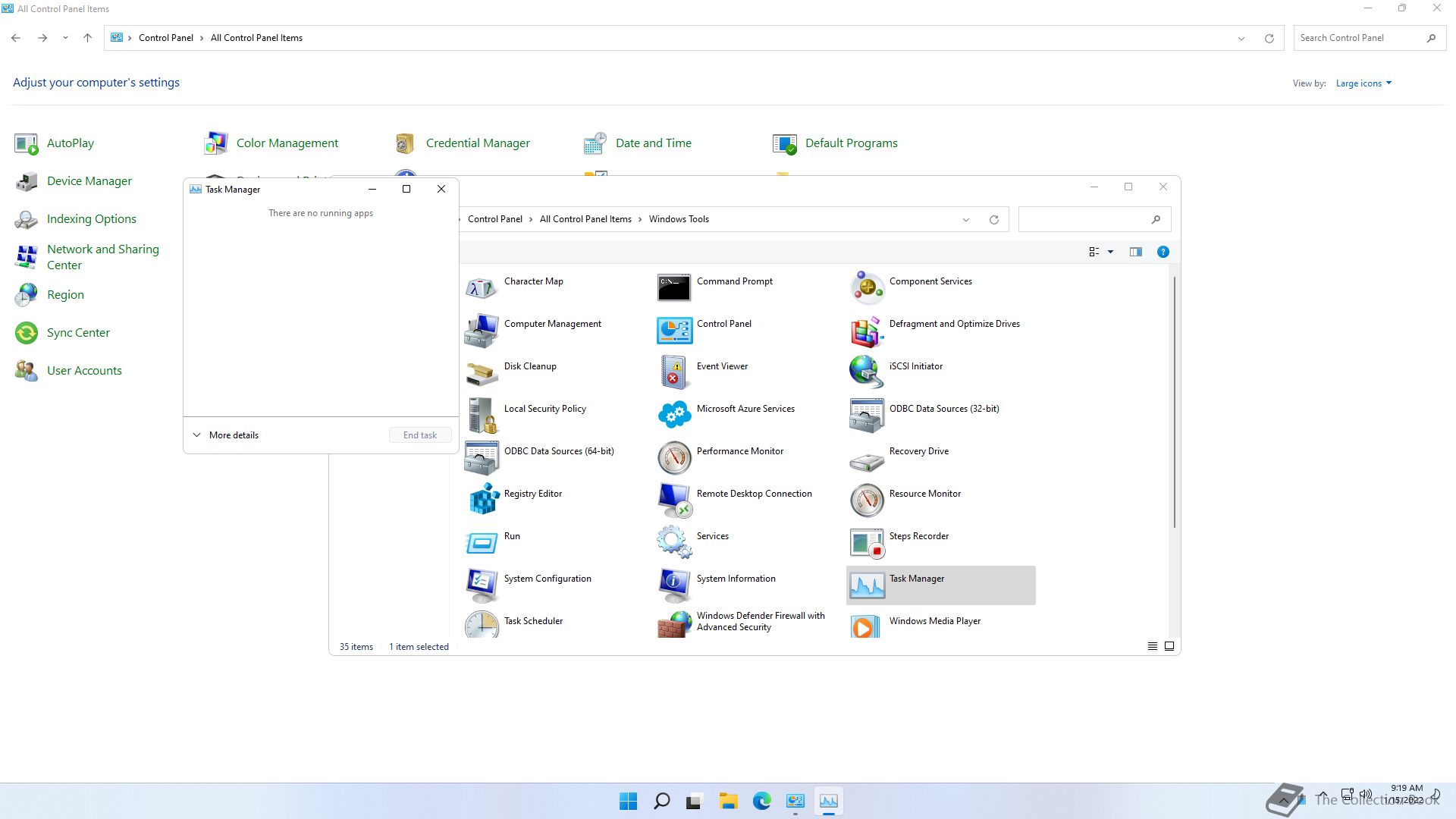Open Character Map tool
This screenshot has width=1456, height=819.
(x=481, y=288)
